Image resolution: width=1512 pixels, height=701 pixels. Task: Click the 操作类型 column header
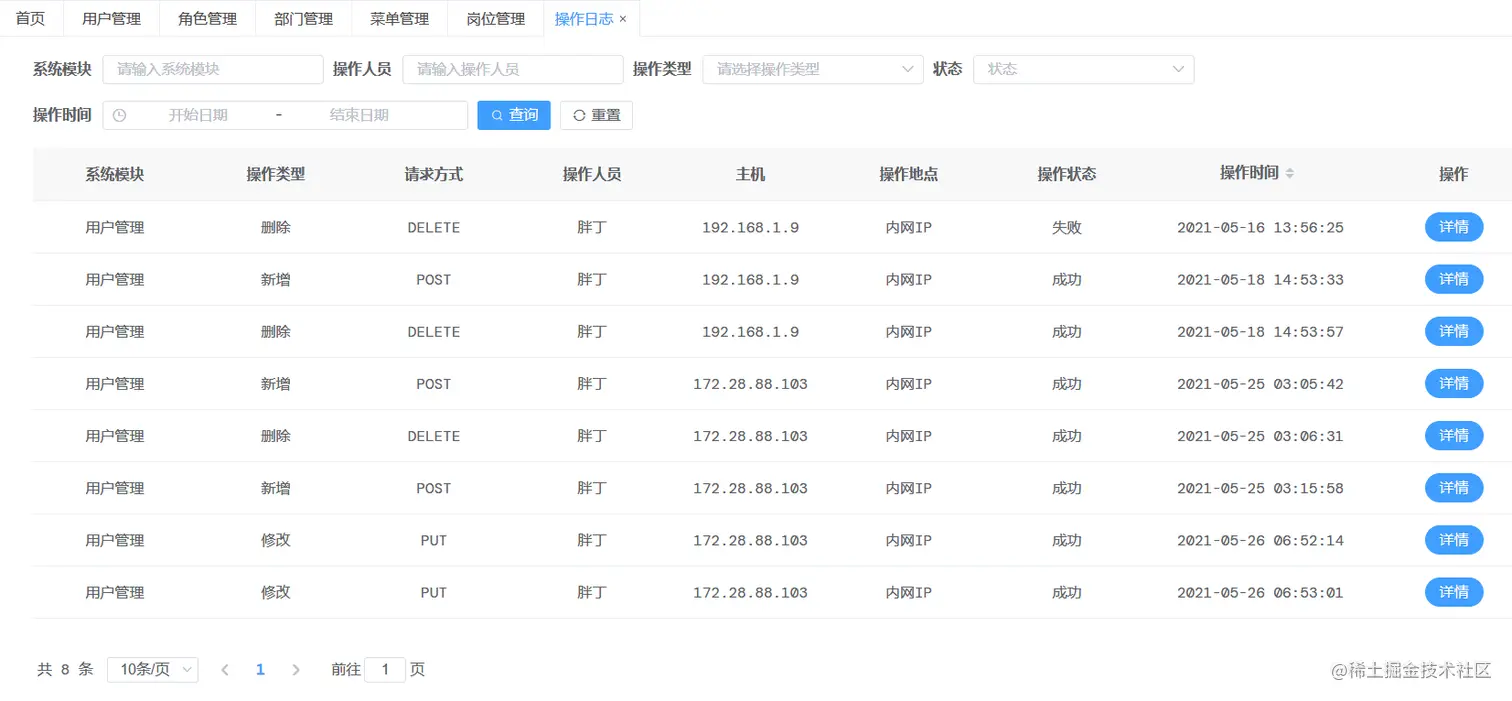[x=276, y=174]
